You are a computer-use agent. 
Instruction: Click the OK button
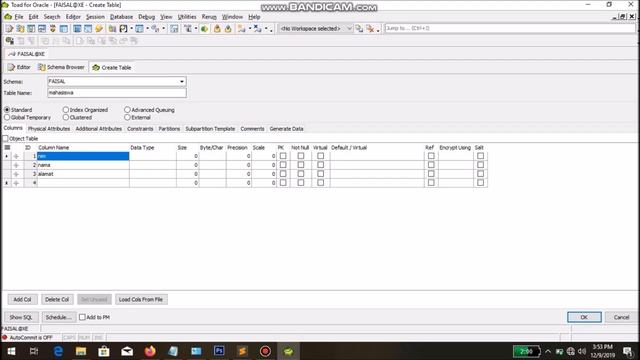click(x=584, y=317)
